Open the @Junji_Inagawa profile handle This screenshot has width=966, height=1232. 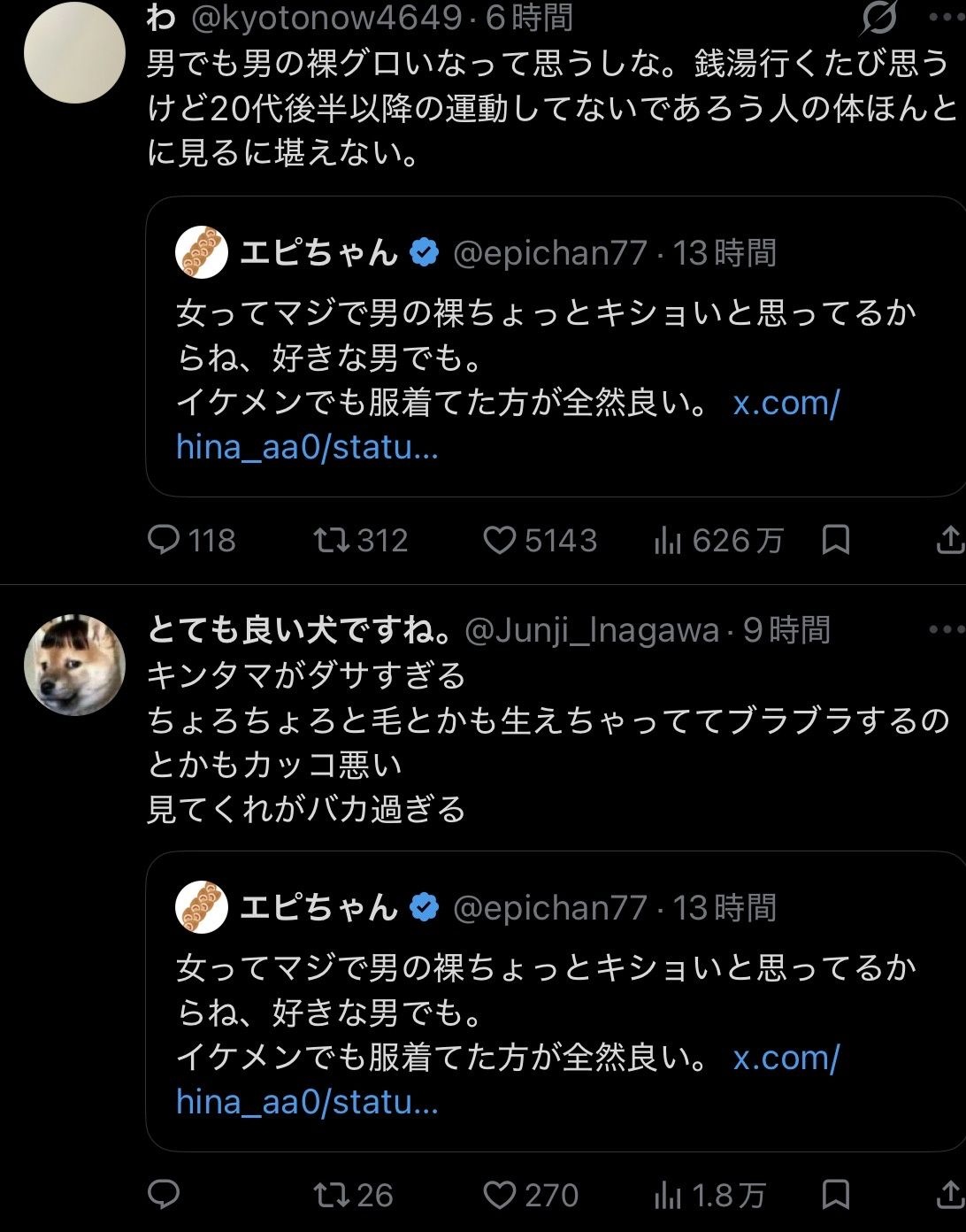coord(591,630)
